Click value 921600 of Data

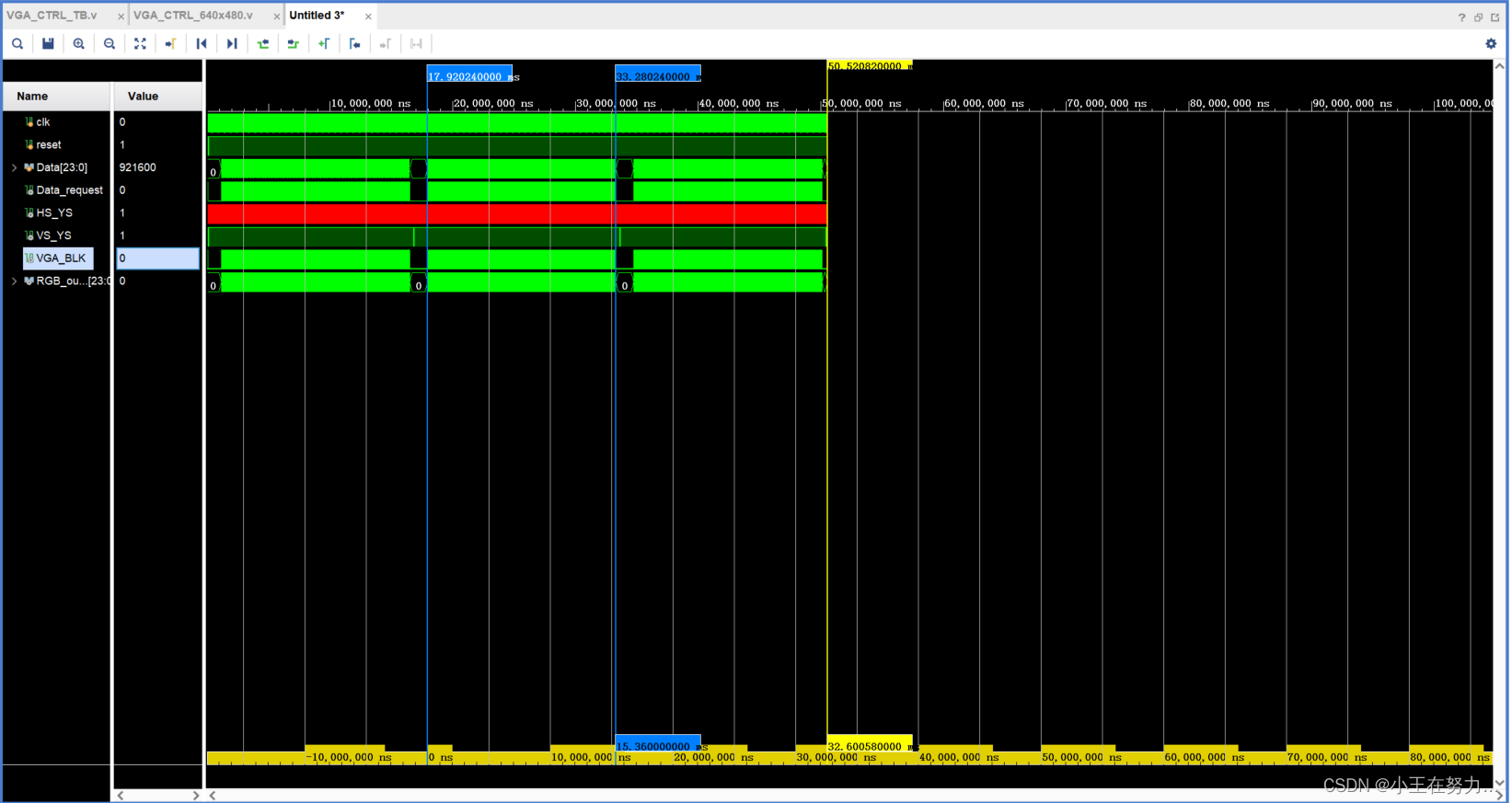point(138,167)
